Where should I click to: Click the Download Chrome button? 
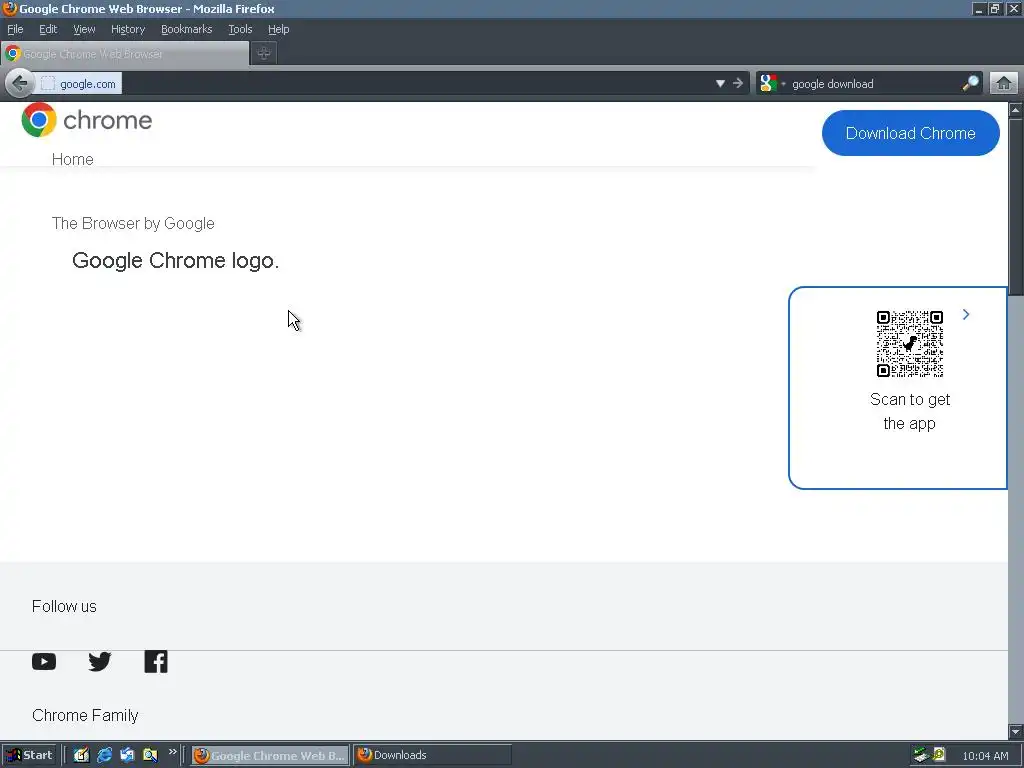point(910,133)
